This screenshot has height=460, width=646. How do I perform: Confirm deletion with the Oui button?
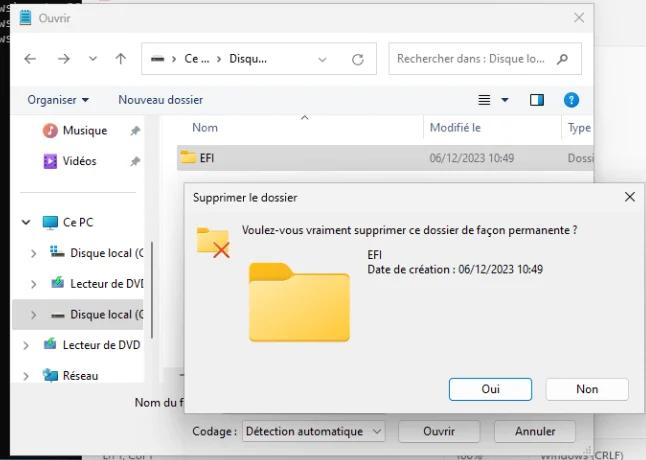click(490, 389)
